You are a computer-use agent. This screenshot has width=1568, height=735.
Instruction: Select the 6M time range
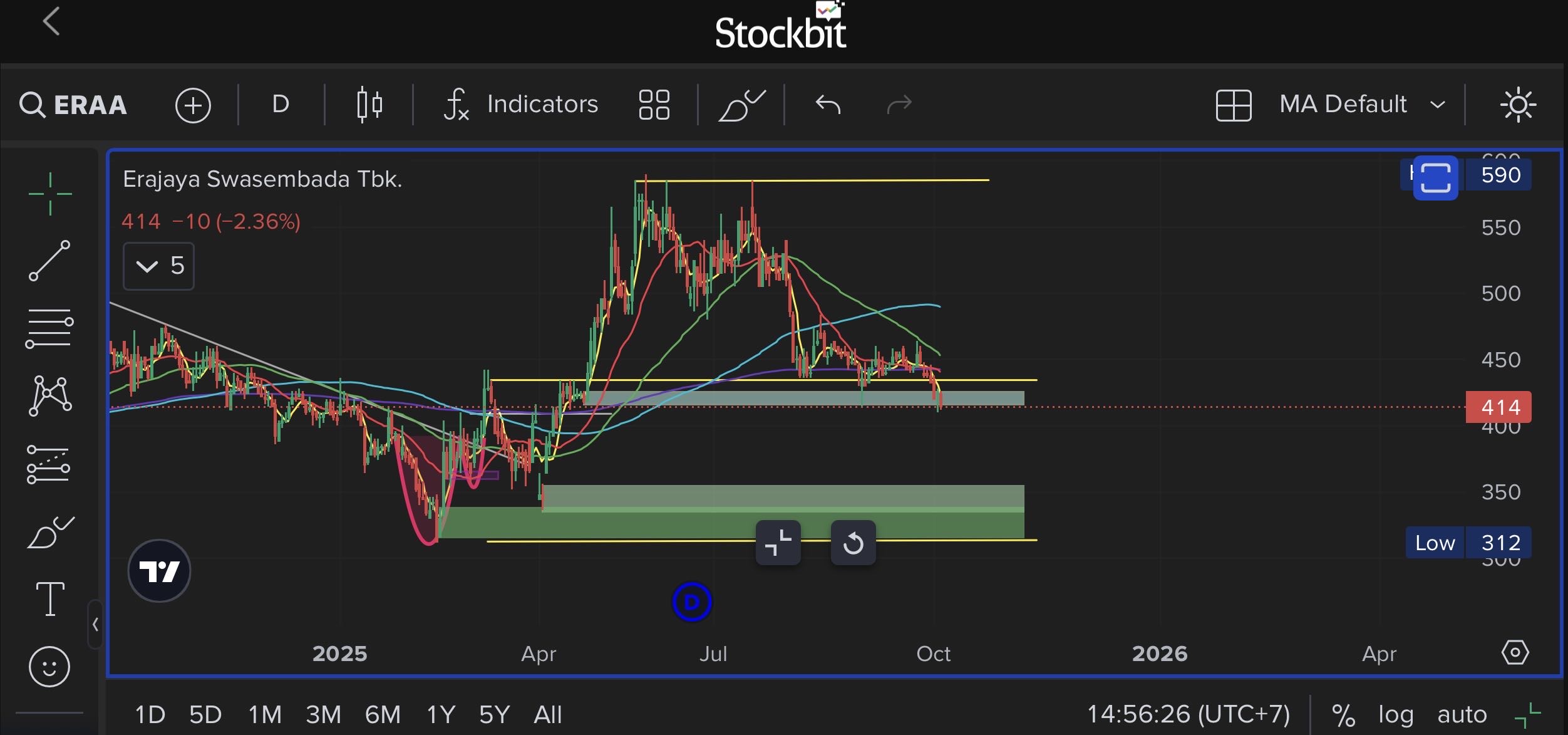(x=383, y=714)
